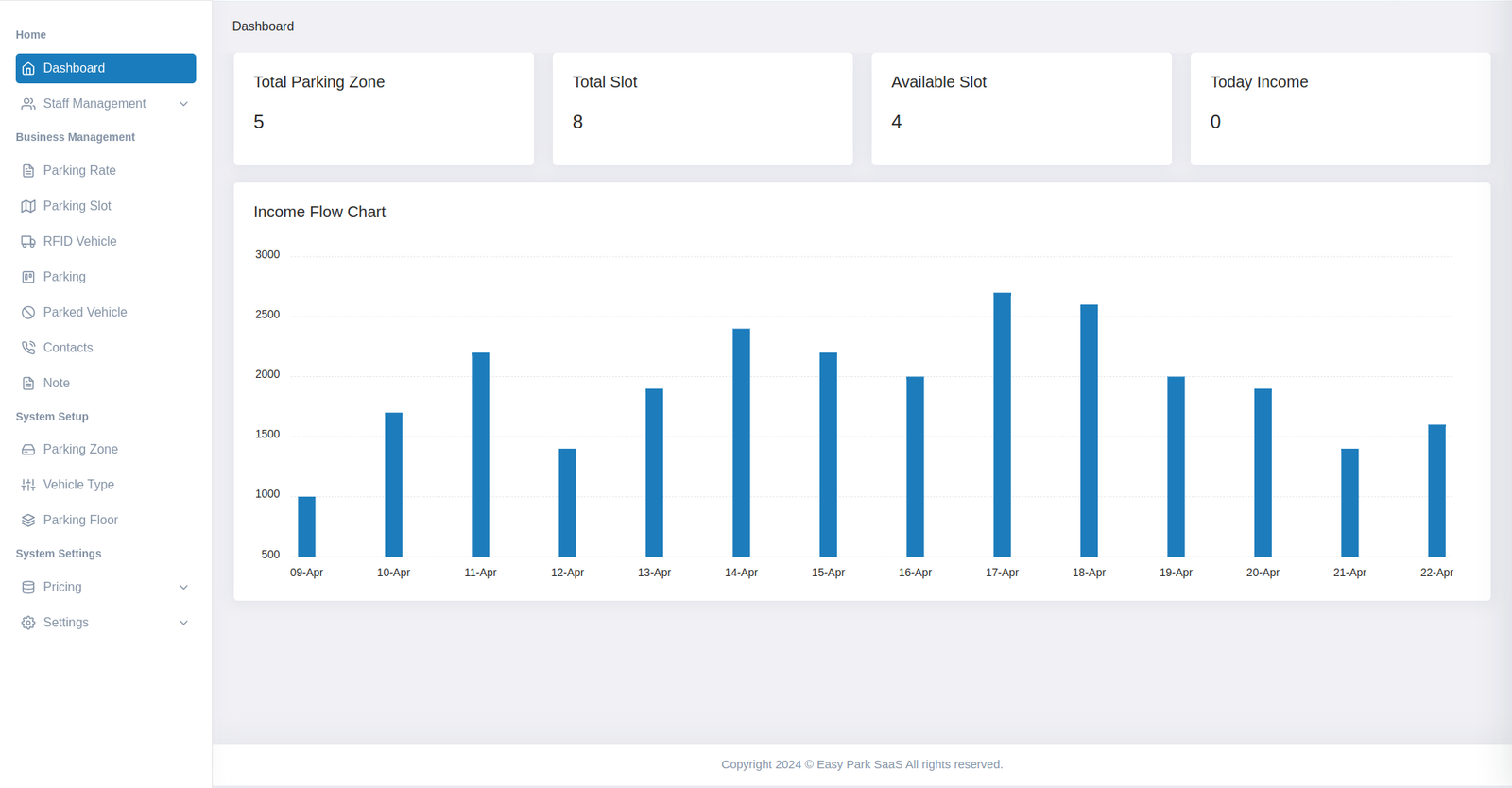Click the Parking Floor layers icon
Image resolution: width=1512 pixels, height=788 pixels.
(x=28, y=521)
